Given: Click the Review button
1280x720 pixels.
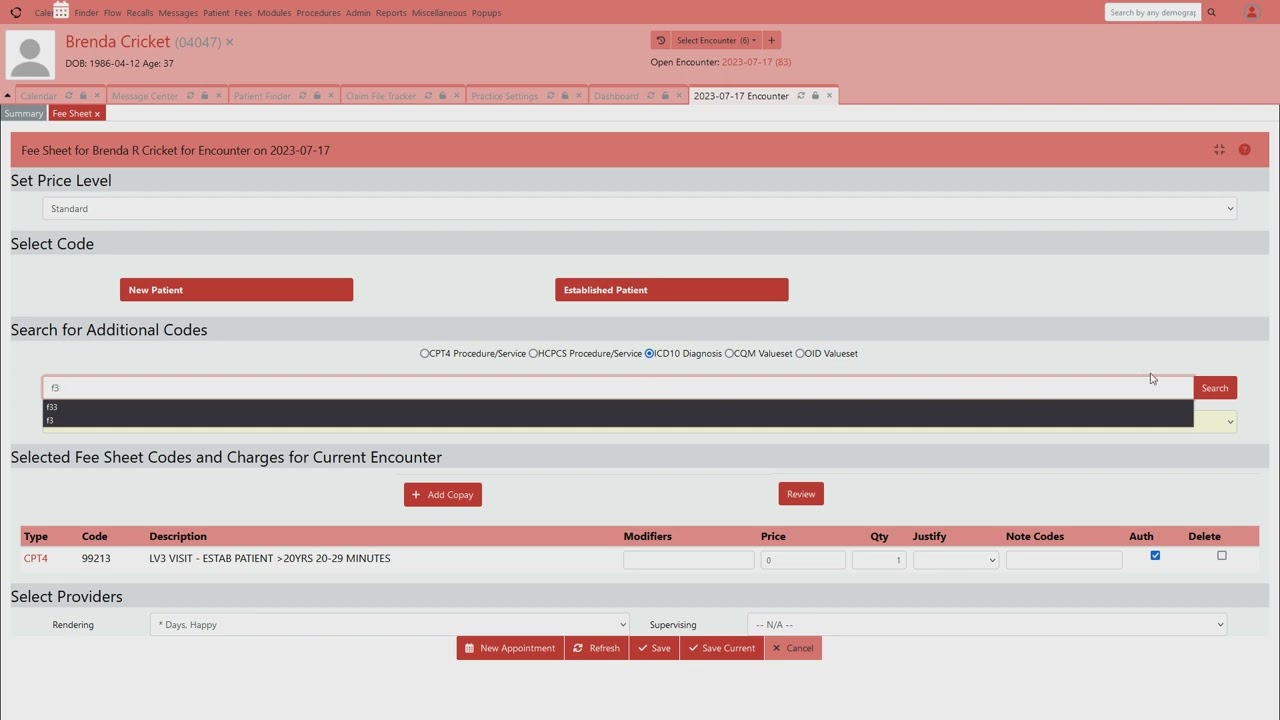Looking at the screenshot, I should tap(801, 494).
